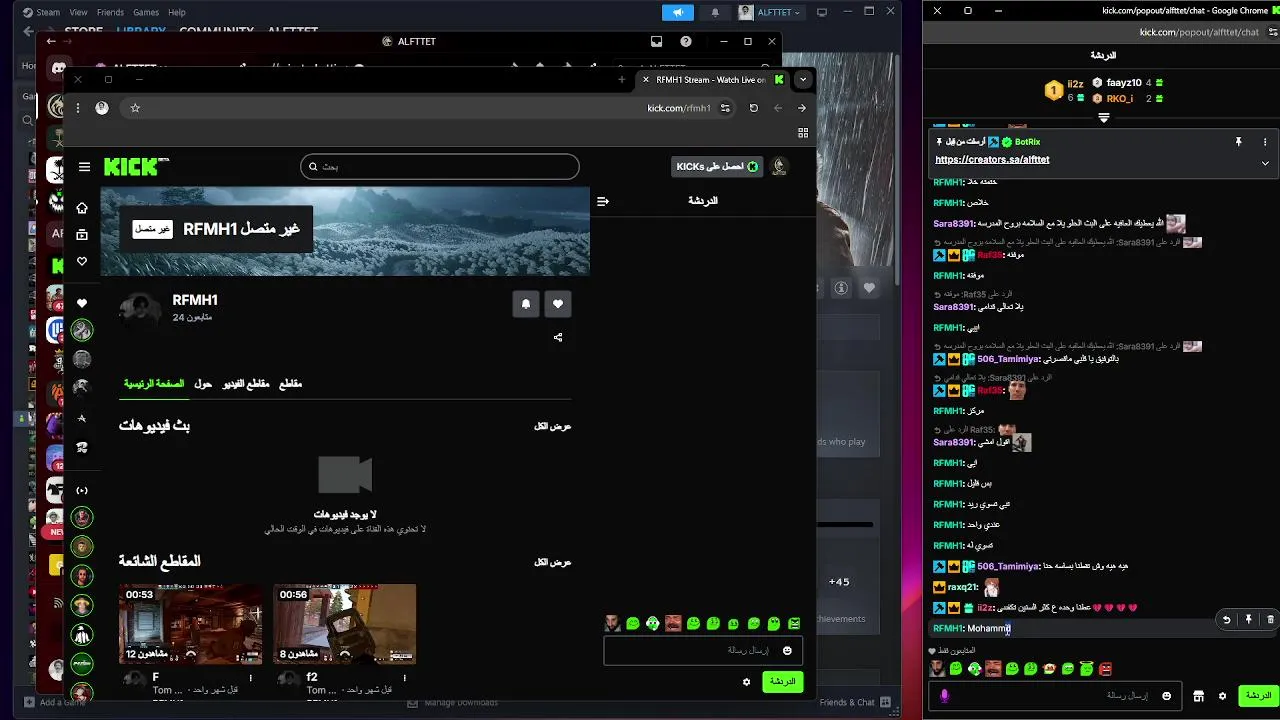
Task: Pin the RFMH1 Mohammd message
Action: tap(1248, 620)
